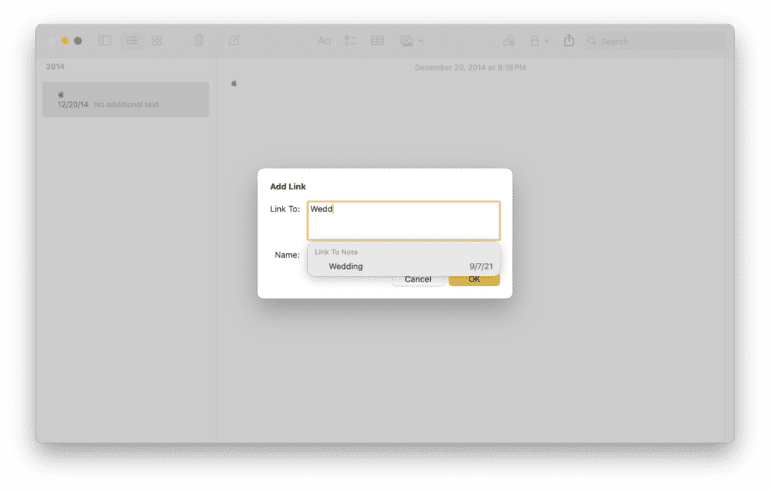Open the Aa text format options
Viewport: 770px width, 490px height.
[324, 41]
